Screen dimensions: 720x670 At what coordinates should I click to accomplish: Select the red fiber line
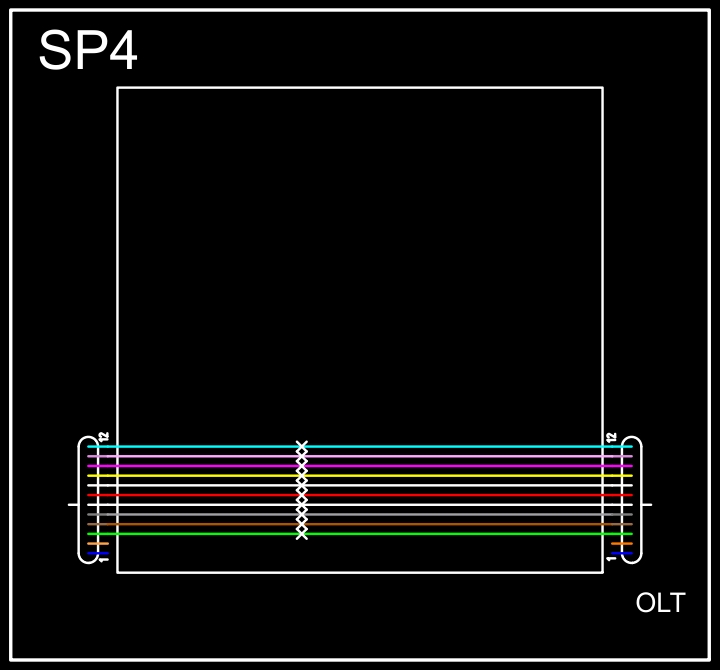[x=450, y=495]
